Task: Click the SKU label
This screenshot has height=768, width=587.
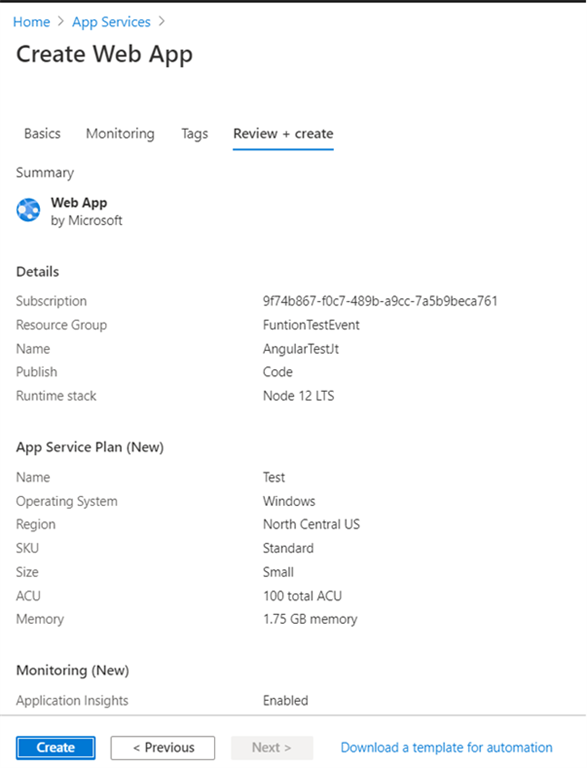Action: coord(27,548)
